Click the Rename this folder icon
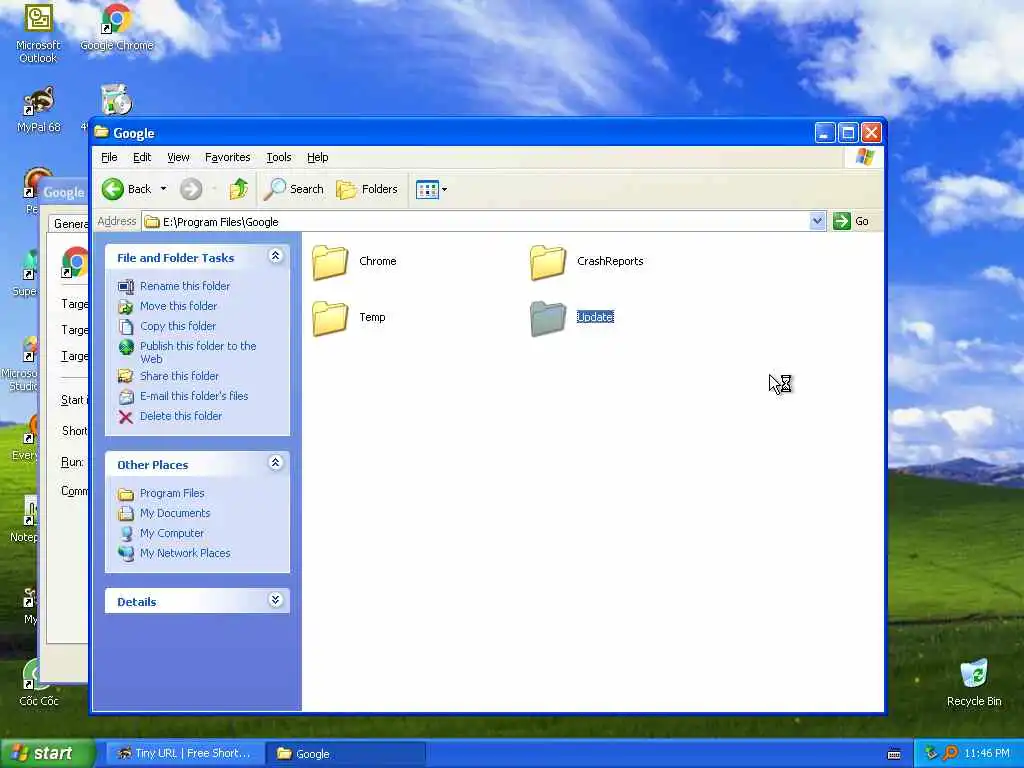 tap(126, 287)
